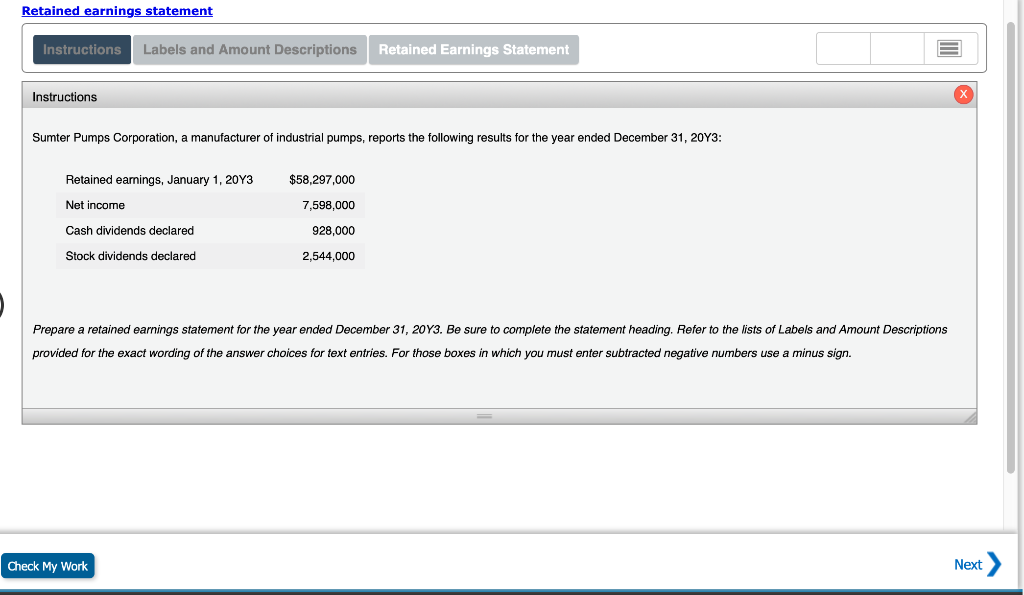Image resolution: width=1024 pixels, height=595 pixels.
Task: Click the Next button
Action: (968, 564)
